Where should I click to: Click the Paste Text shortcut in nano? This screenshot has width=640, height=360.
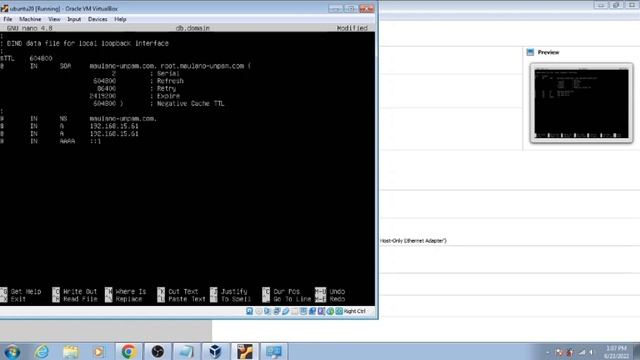click(182, 299)
